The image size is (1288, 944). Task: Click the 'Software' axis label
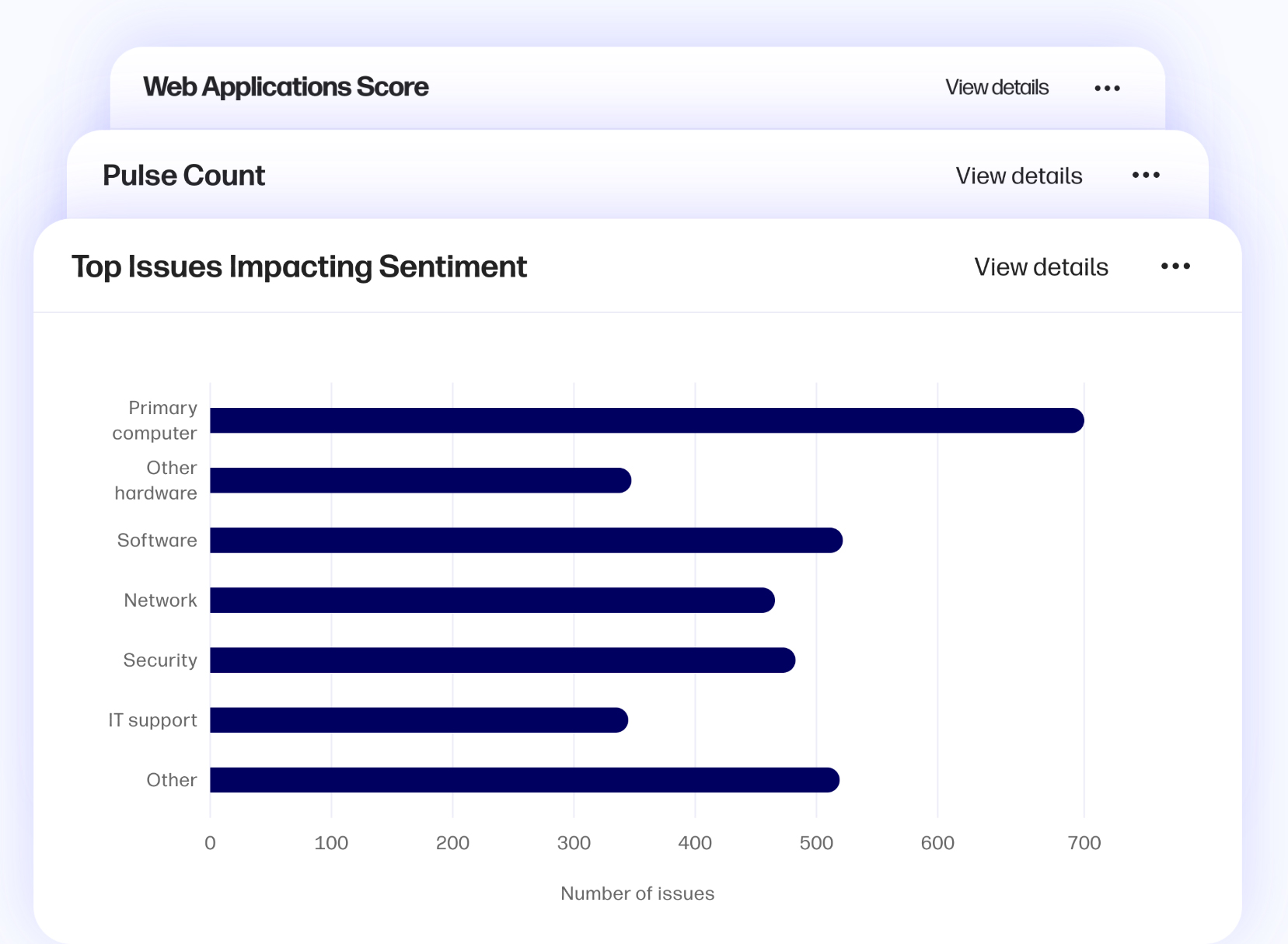point(157,540)
